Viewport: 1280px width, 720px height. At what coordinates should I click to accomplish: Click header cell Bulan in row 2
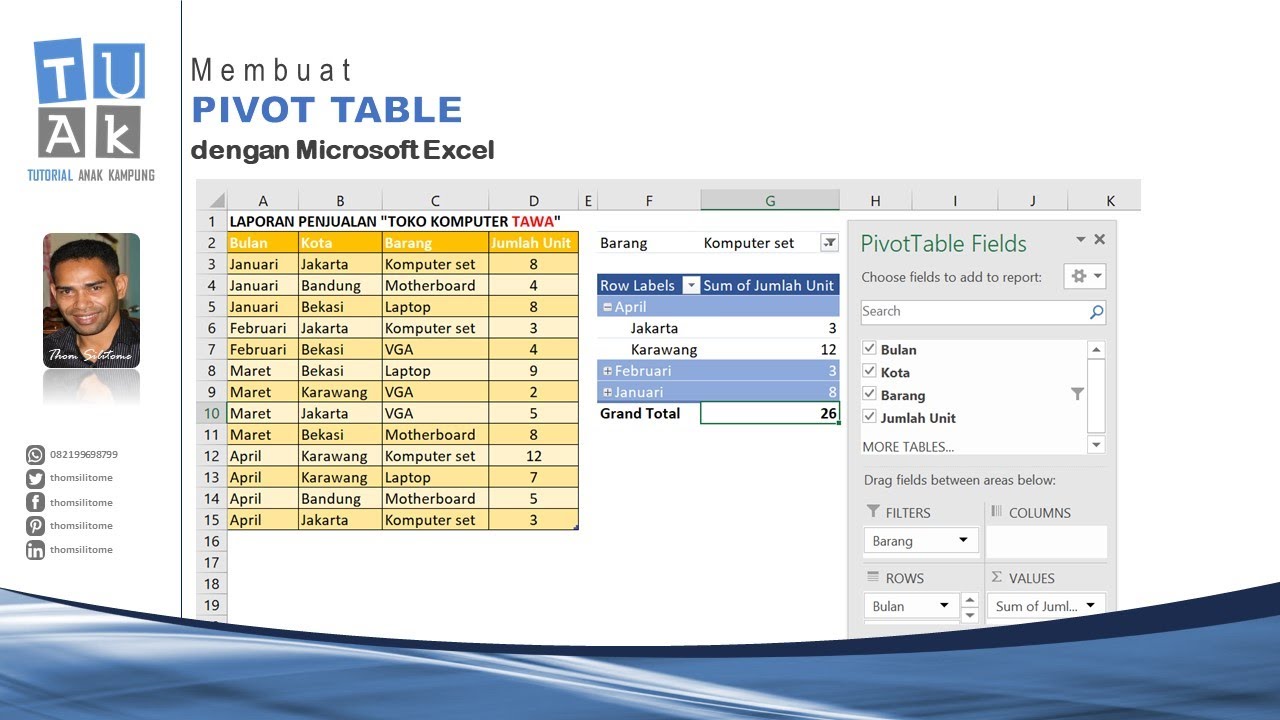click(x=263, y=243)
